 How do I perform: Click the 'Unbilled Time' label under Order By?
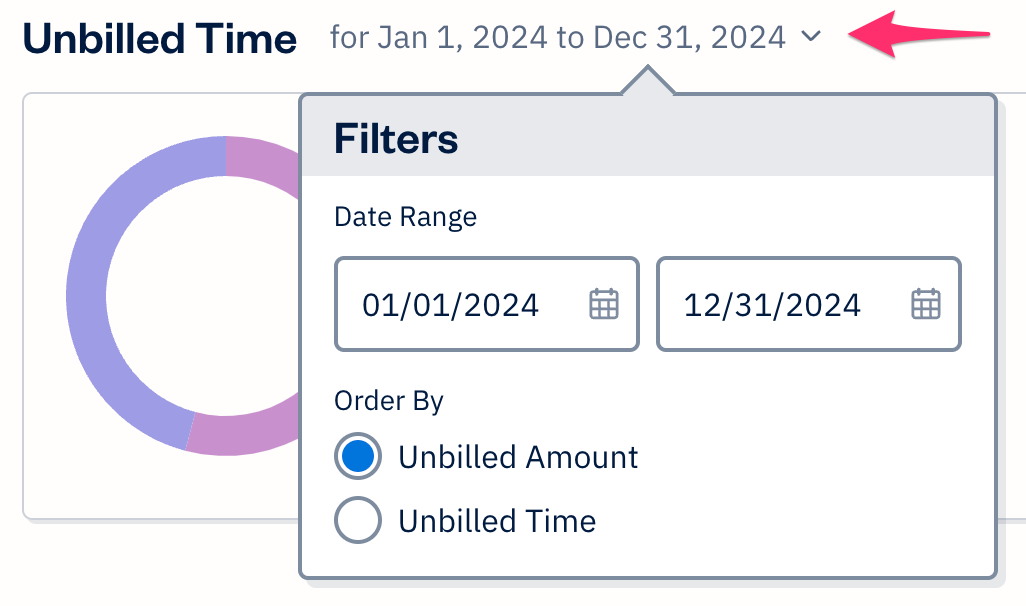pyautogui.click(x=497, y=521)
